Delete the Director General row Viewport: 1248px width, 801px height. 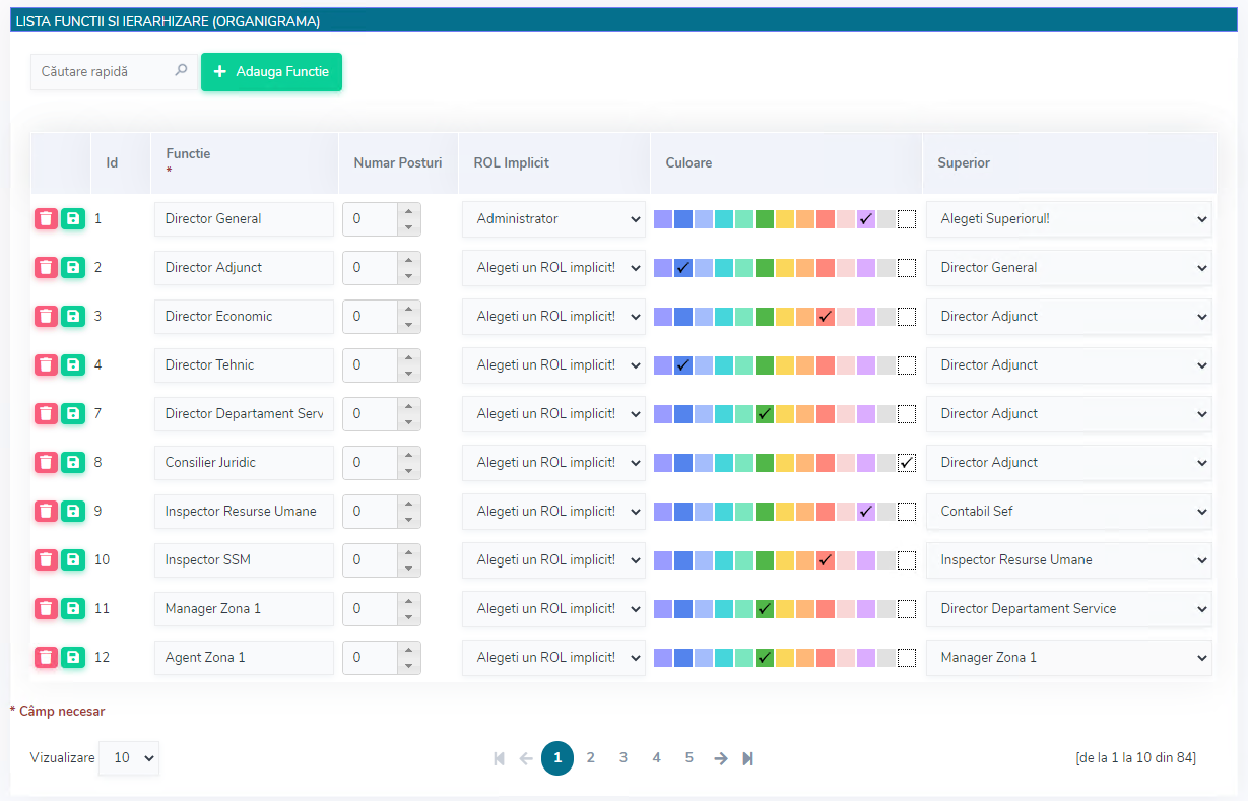click(x=46, y=219)
